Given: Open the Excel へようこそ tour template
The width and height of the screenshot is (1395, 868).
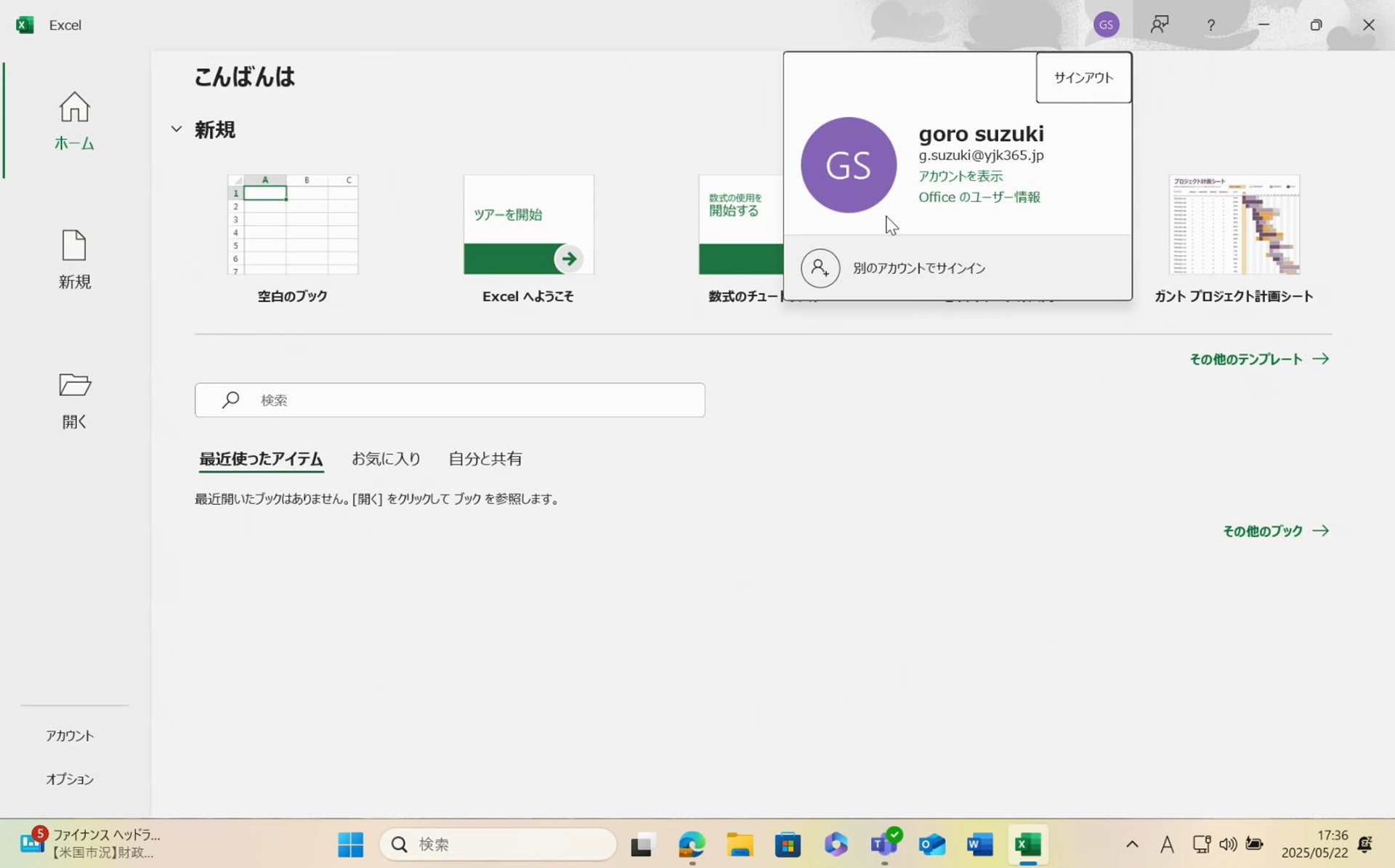Looking at the screenshot, I should point(528,224).
